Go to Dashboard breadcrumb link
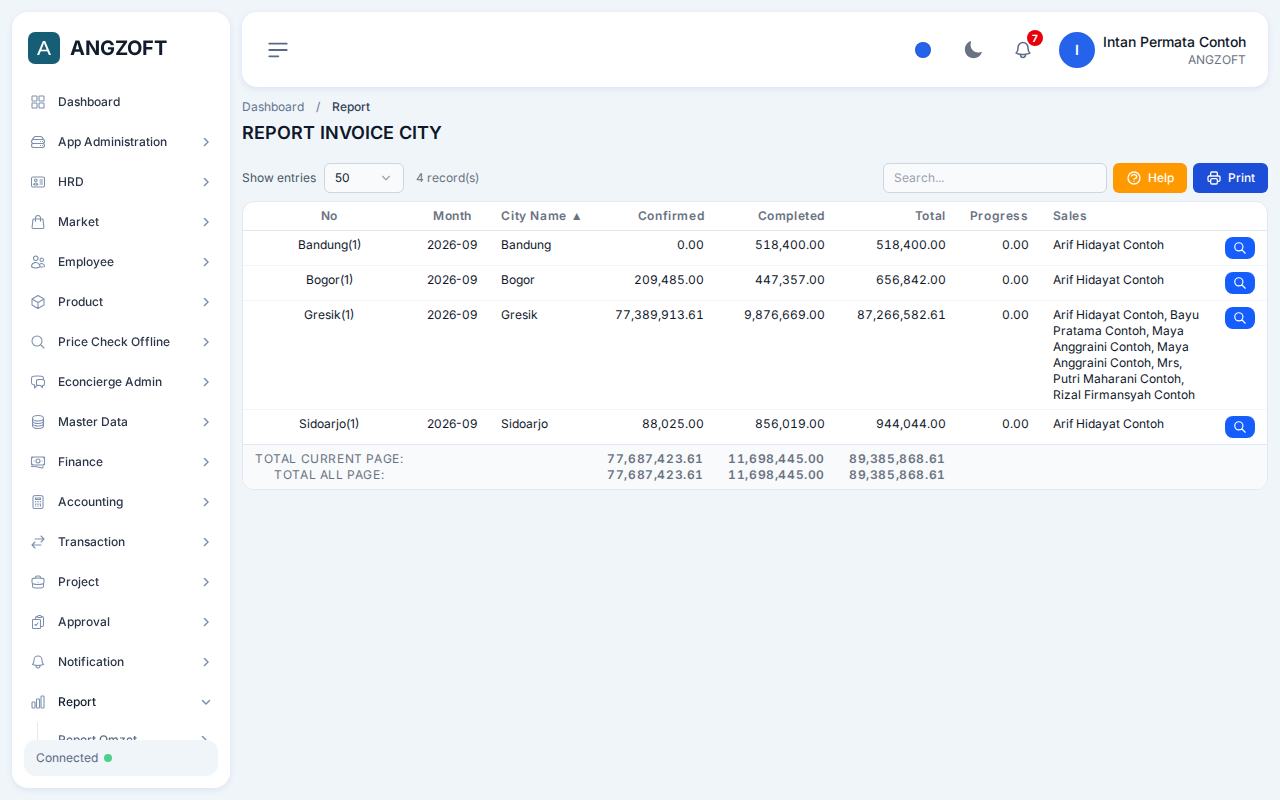The image size is (1280, 800). [x=273, y=107]
